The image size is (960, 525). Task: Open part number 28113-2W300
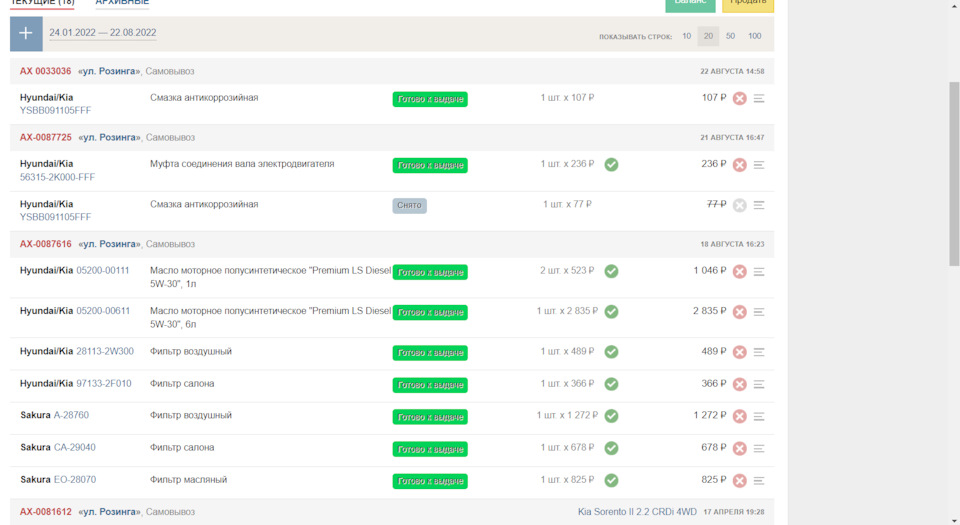click(105, 351)
